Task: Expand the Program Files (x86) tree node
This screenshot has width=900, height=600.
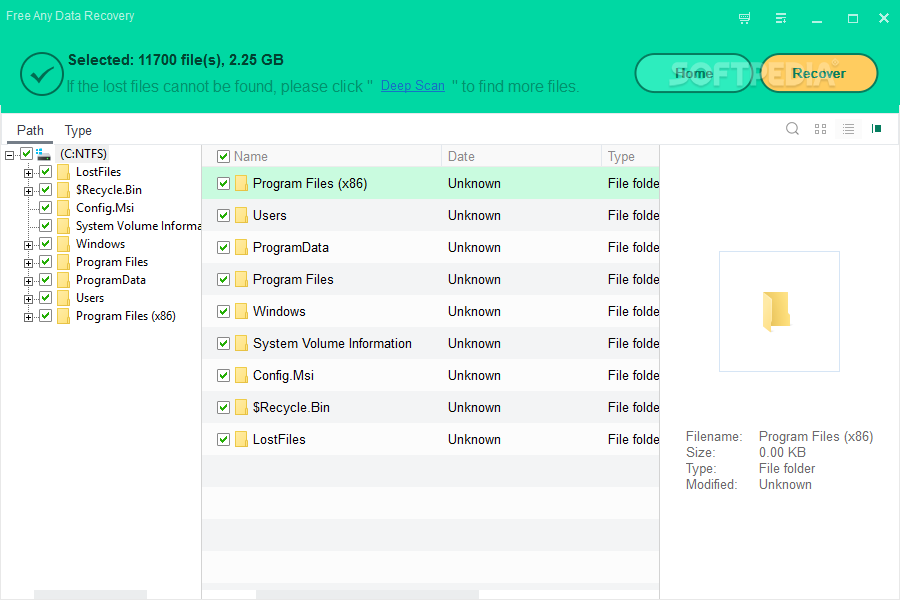Action: point(28,317)
